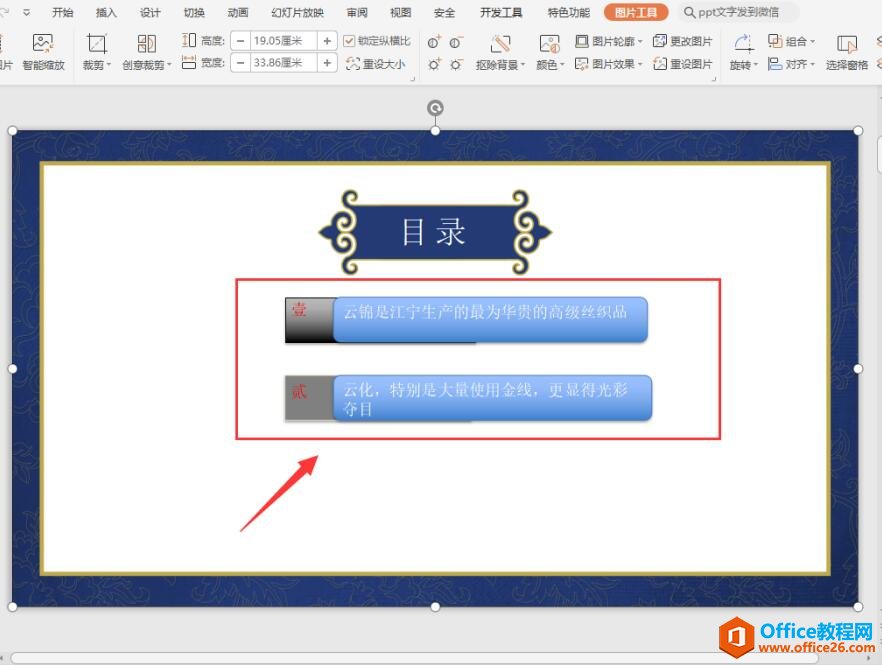This screenshot has height=665, width=882.
Task: Open the Slide Show ribbon tab
Action: (x=297, y=12)
